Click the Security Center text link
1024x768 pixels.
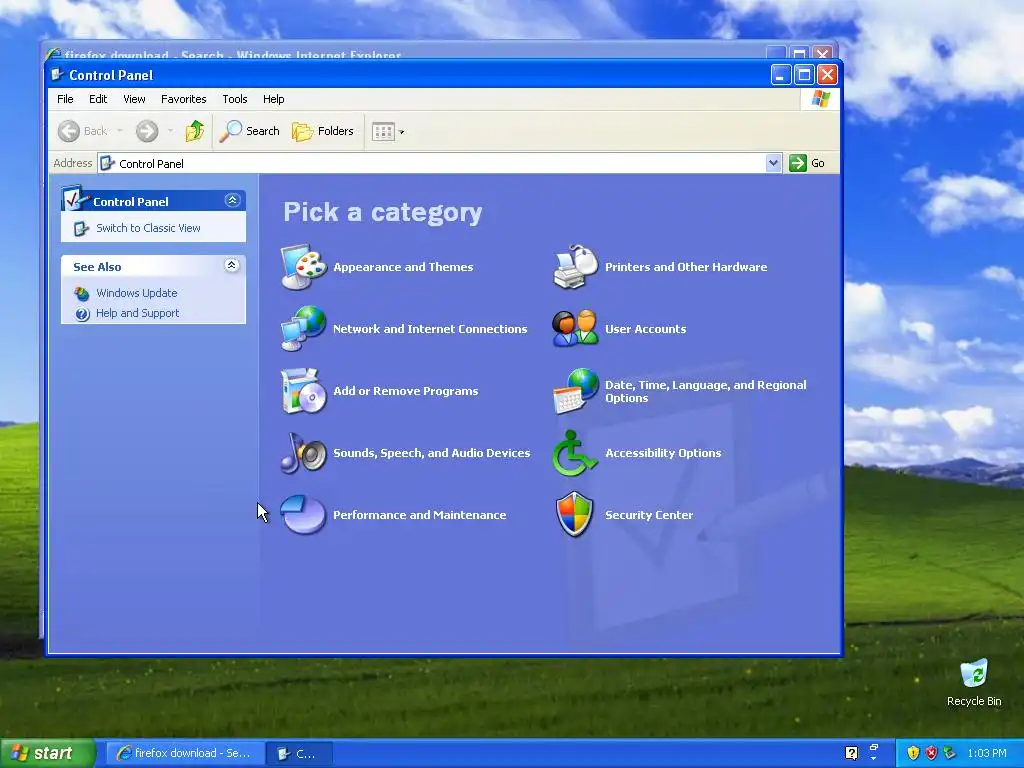coord(649,515)
